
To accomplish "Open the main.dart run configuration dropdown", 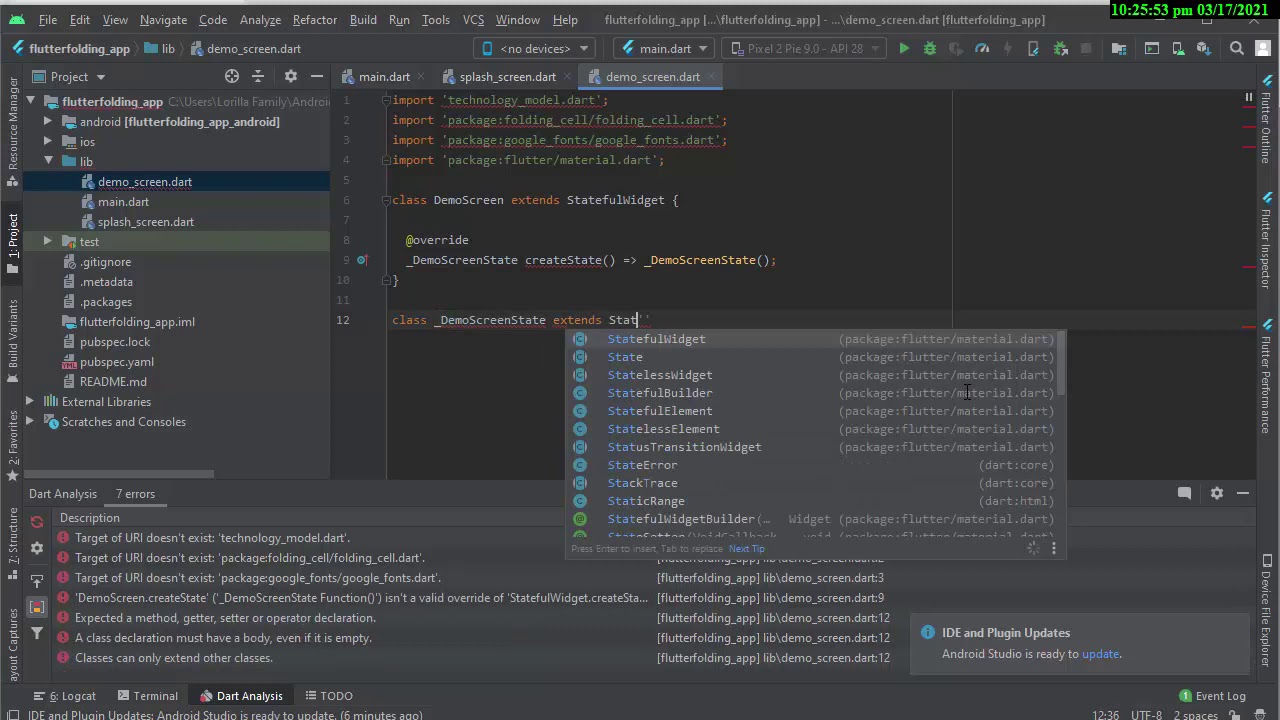I will coord(664,48).
